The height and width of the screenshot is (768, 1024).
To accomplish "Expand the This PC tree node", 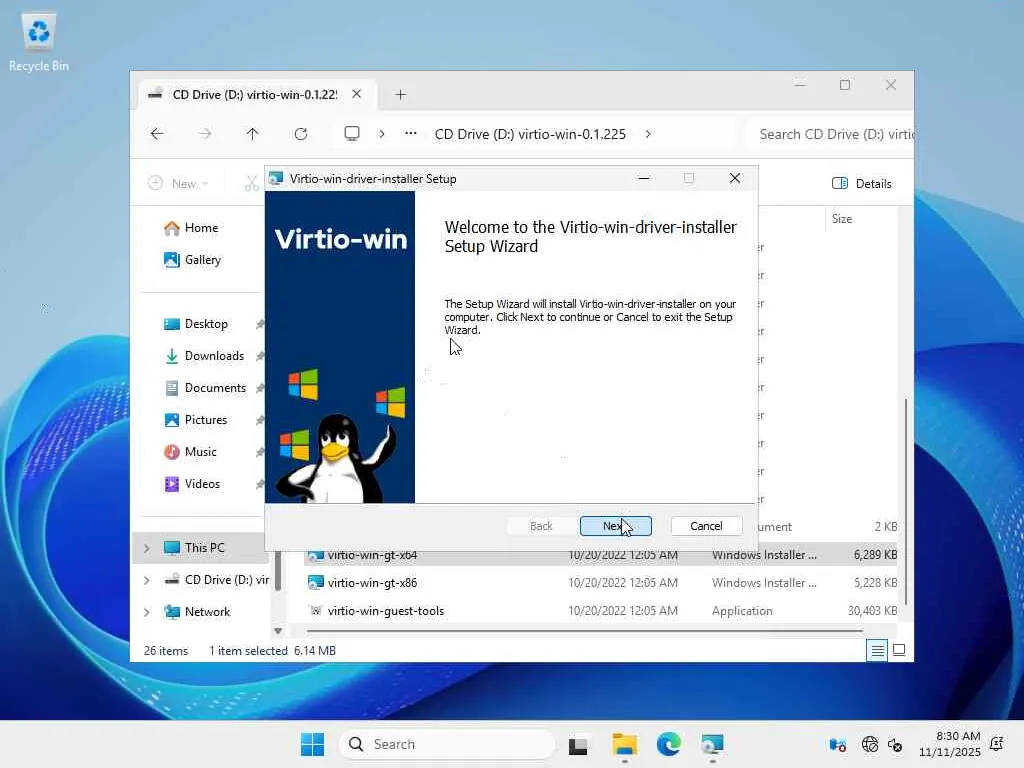I will point(147,548).
